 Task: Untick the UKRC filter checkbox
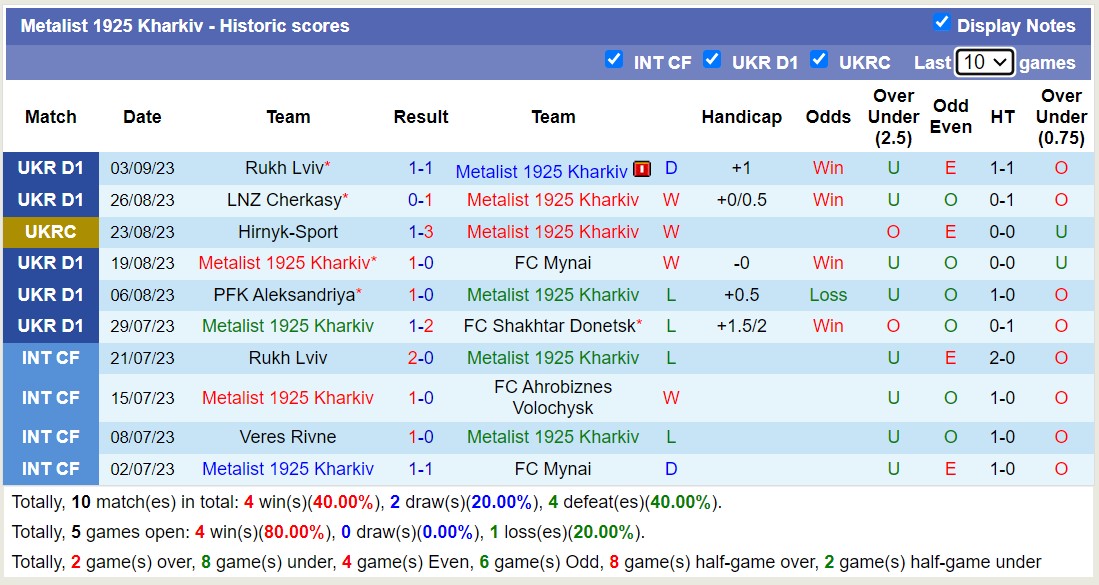(x=819, y=60)
